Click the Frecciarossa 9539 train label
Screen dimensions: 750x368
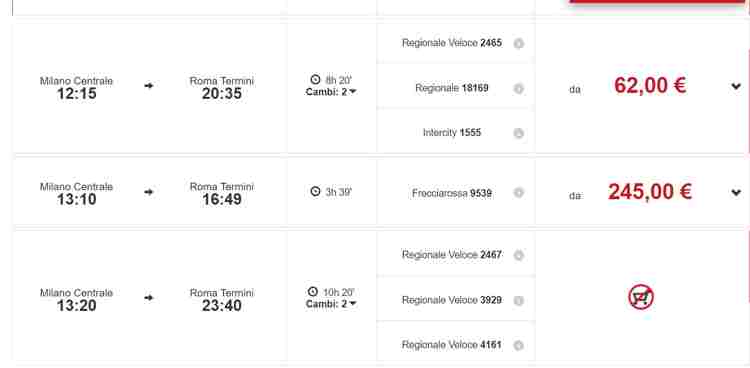[452, 193]
